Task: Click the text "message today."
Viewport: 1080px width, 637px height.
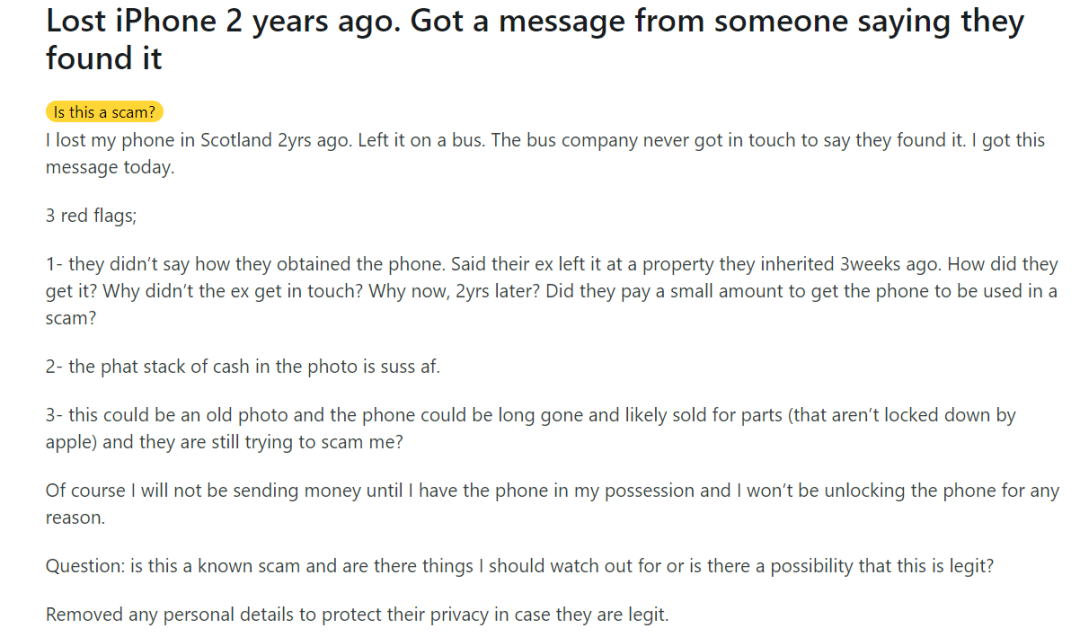Action: click(x=110, y=167)
